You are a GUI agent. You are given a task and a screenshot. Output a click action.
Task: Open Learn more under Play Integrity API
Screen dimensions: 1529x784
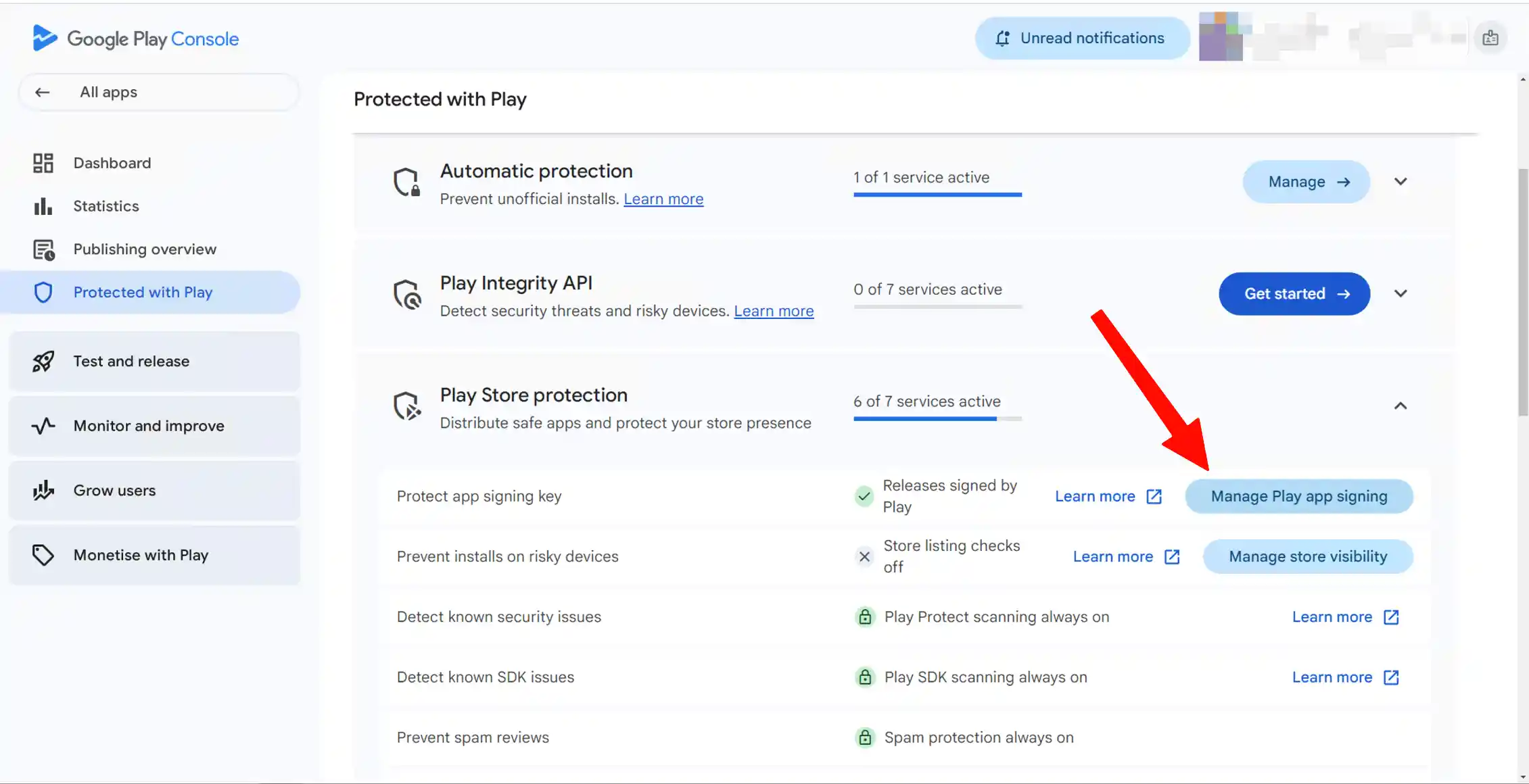(774, 312)
